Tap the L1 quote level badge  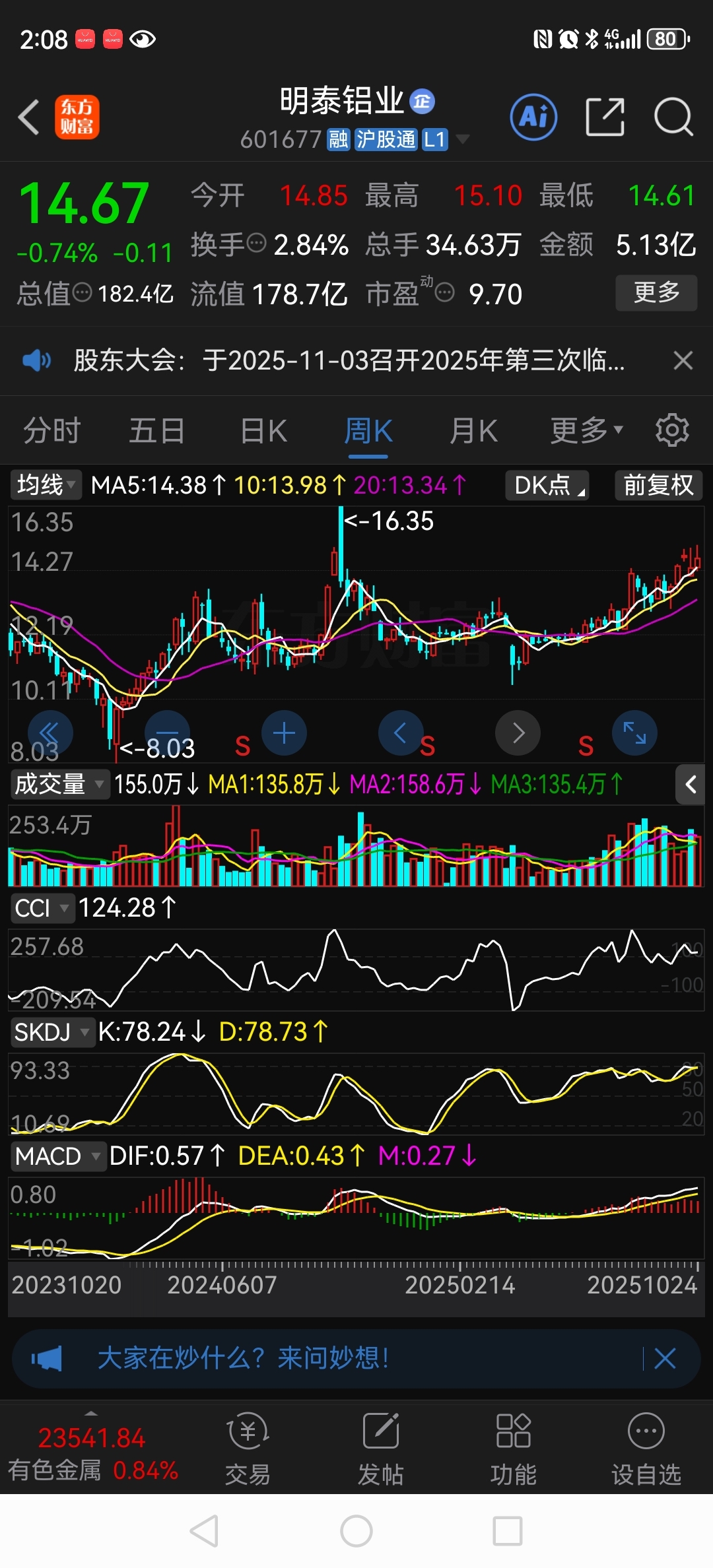pyautogui.click(x=435, y=140)
